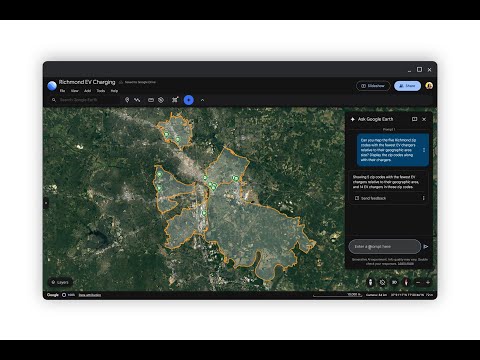Image resolution: width=480 pixels, height=360 pixels.
Task: Expand the left side panel handle
Action: [x=46, y=203]
